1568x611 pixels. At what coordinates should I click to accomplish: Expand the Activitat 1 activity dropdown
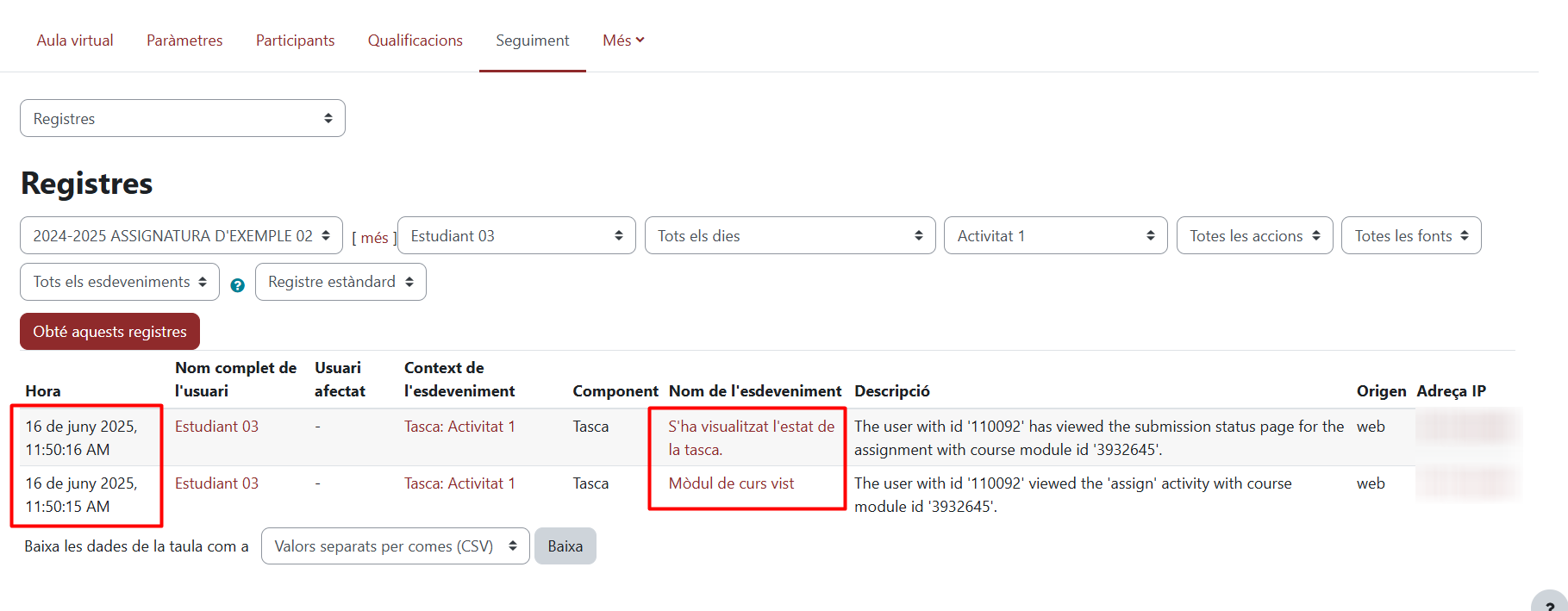pos(1054,236)
